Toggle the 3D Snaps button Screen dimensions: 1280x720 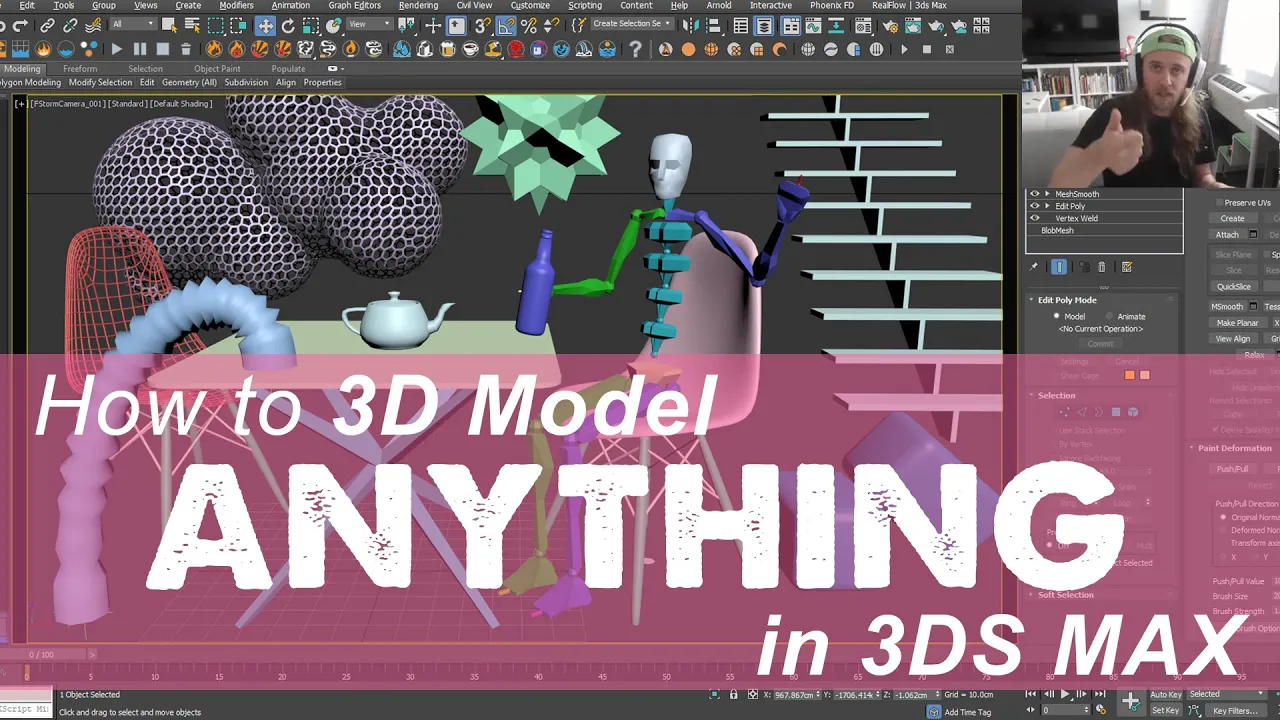pyautogui.click(x=483, y=25)
